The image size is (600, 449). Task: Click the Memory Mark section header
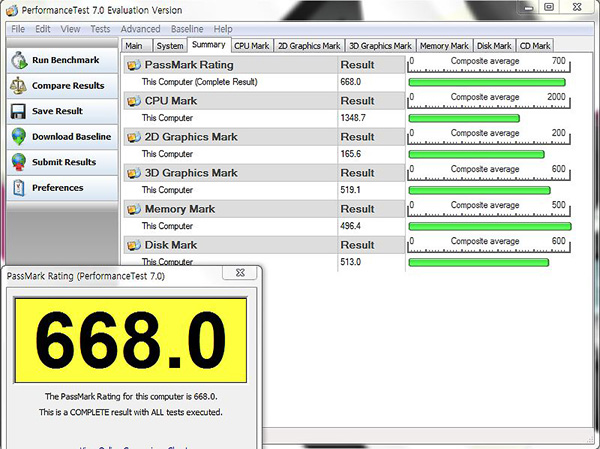click(264, 209)
